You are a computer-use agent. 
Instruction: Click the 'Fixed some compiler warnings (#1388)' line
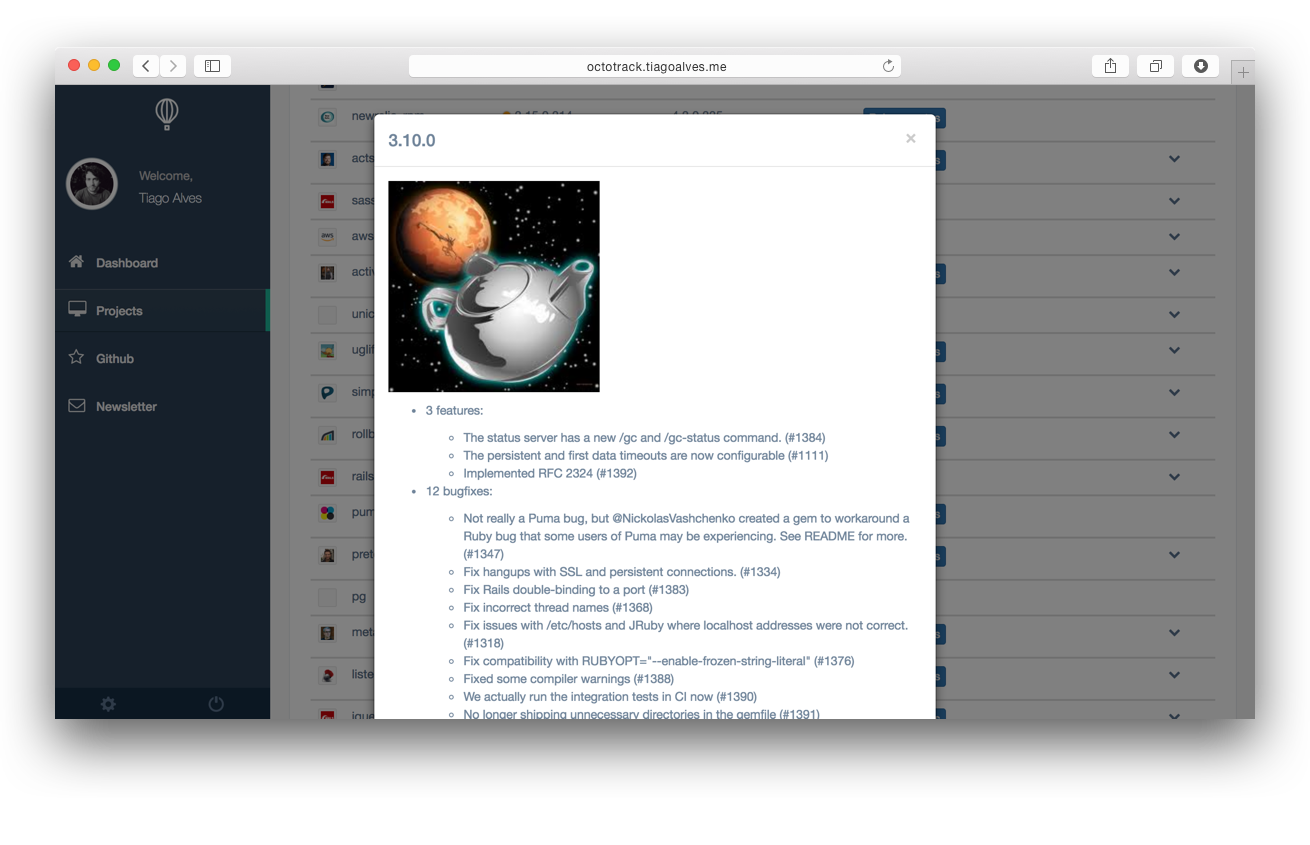(569, 679)
